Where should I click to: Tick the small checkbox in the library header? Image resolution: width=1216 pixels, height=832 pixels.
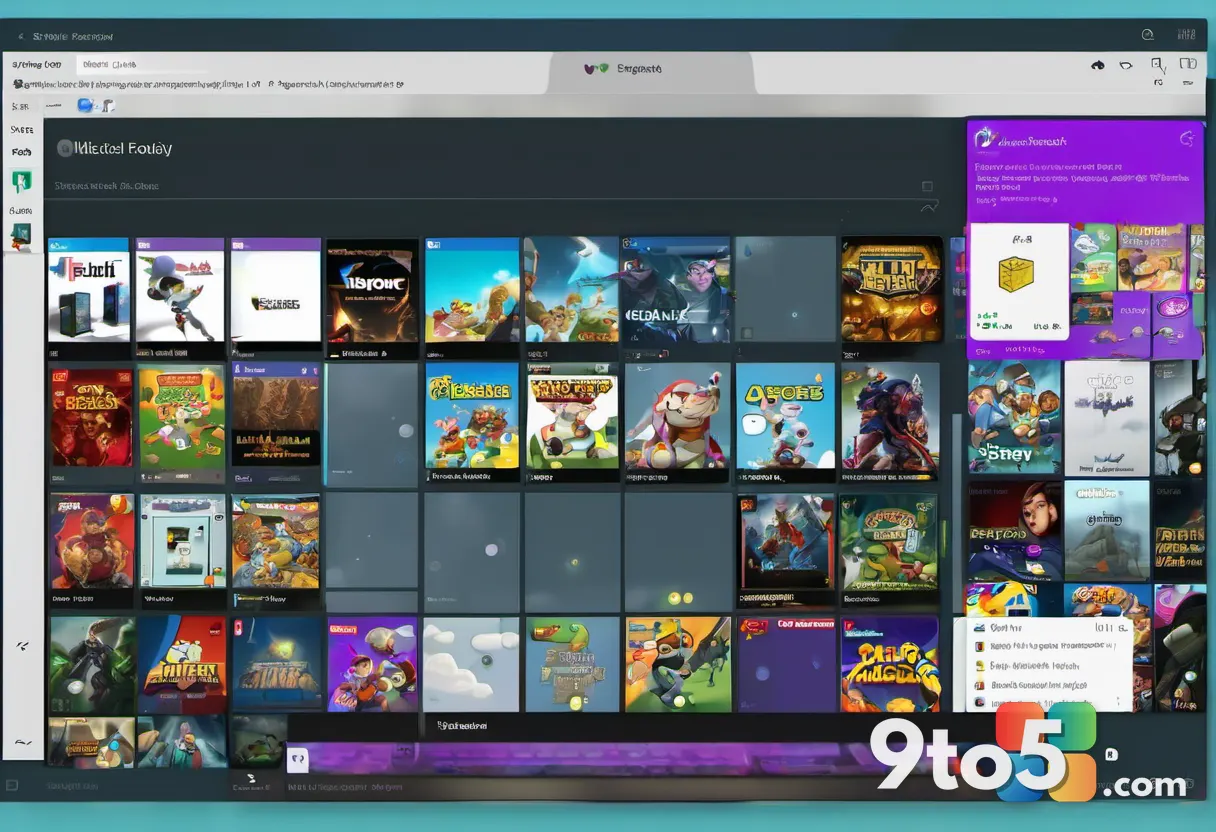tap(927, 186)
